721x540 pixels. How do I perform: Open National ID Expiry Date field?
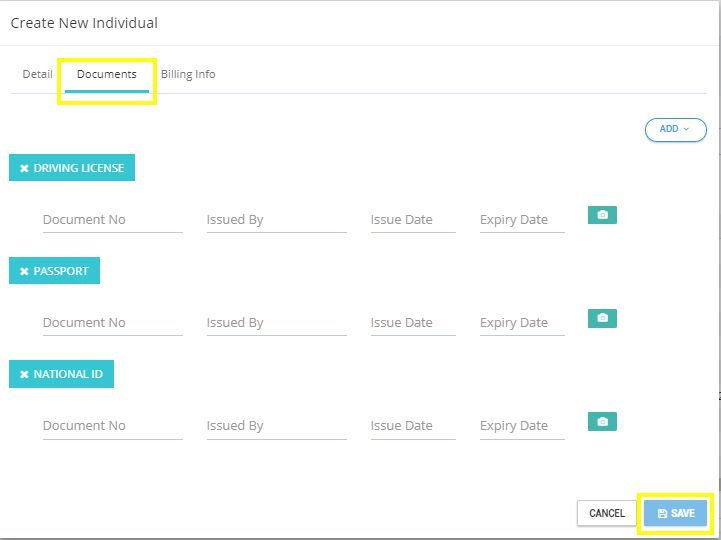[x=522, y=426]
